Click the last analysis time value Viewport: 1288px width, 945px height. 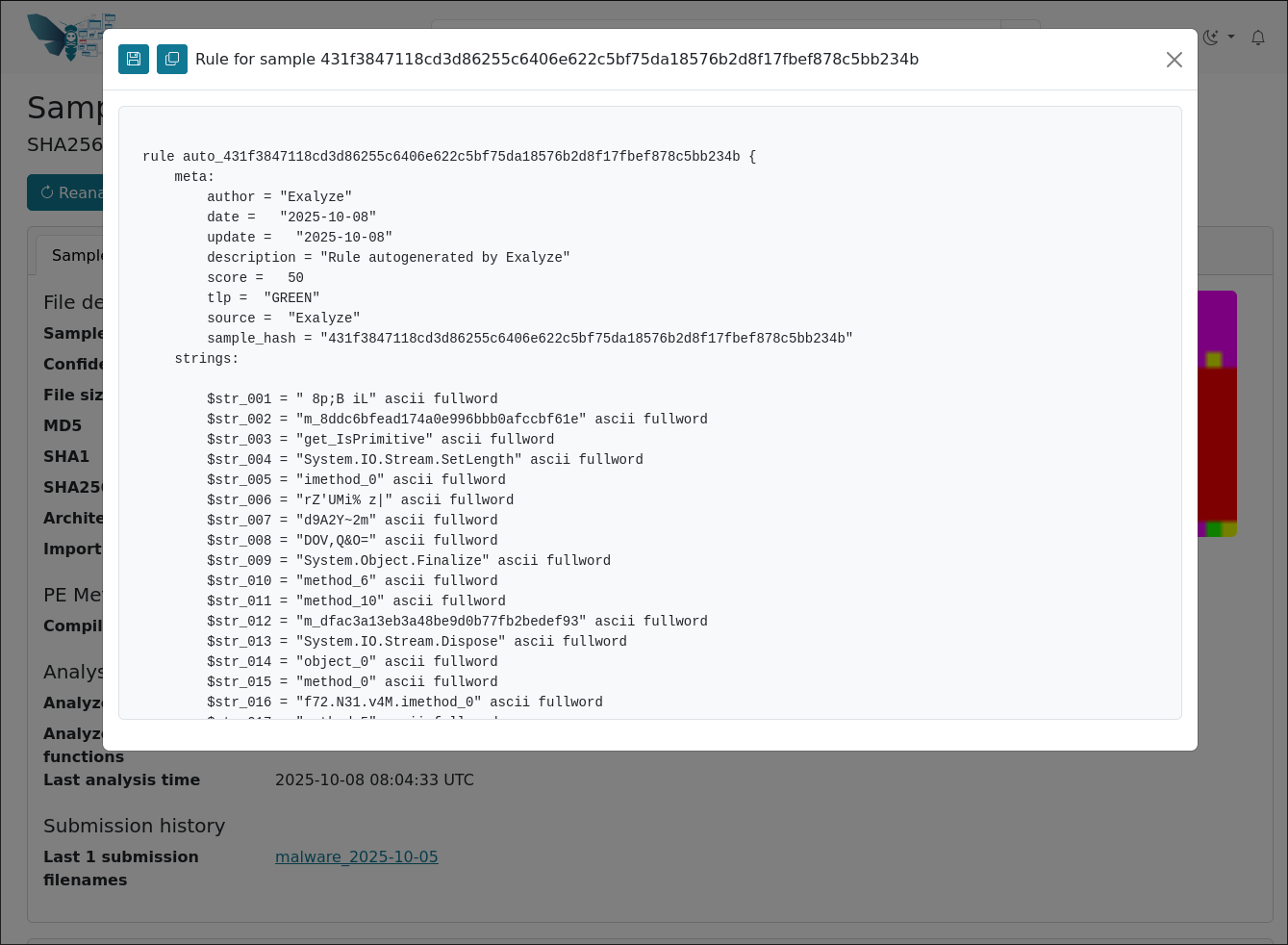374,779
